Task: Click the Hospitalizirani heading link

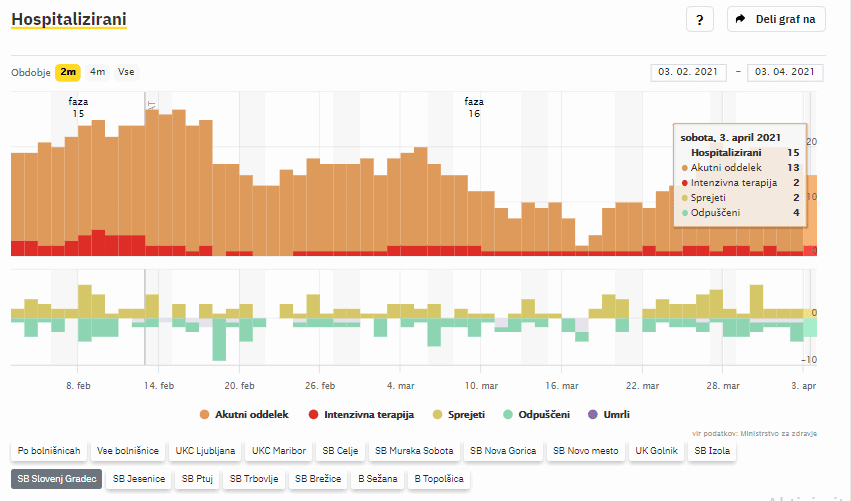Action: tap(68, 19)
